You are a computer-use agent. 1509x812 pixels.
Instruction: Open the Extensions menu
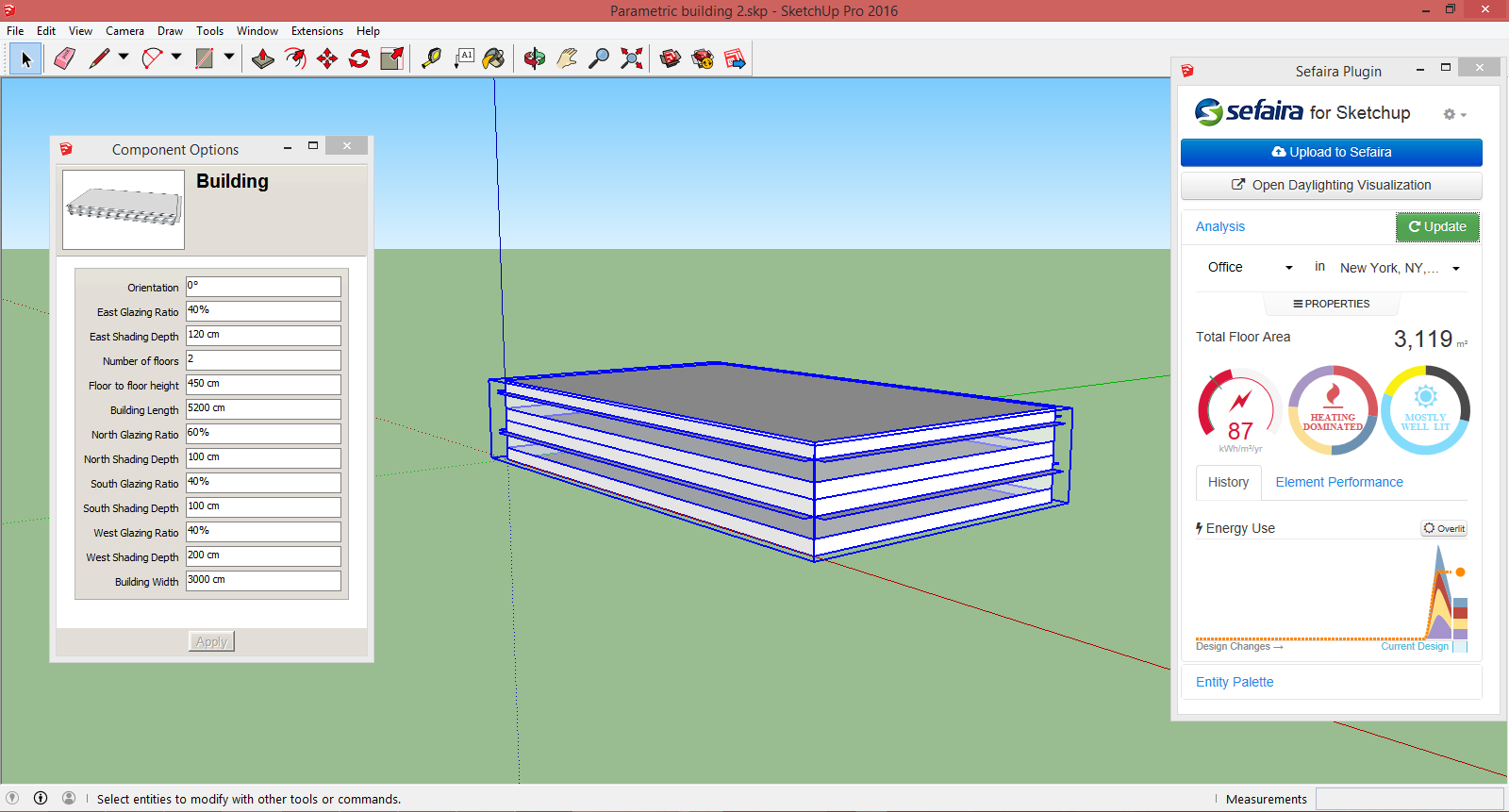click(x=317, y=31)
